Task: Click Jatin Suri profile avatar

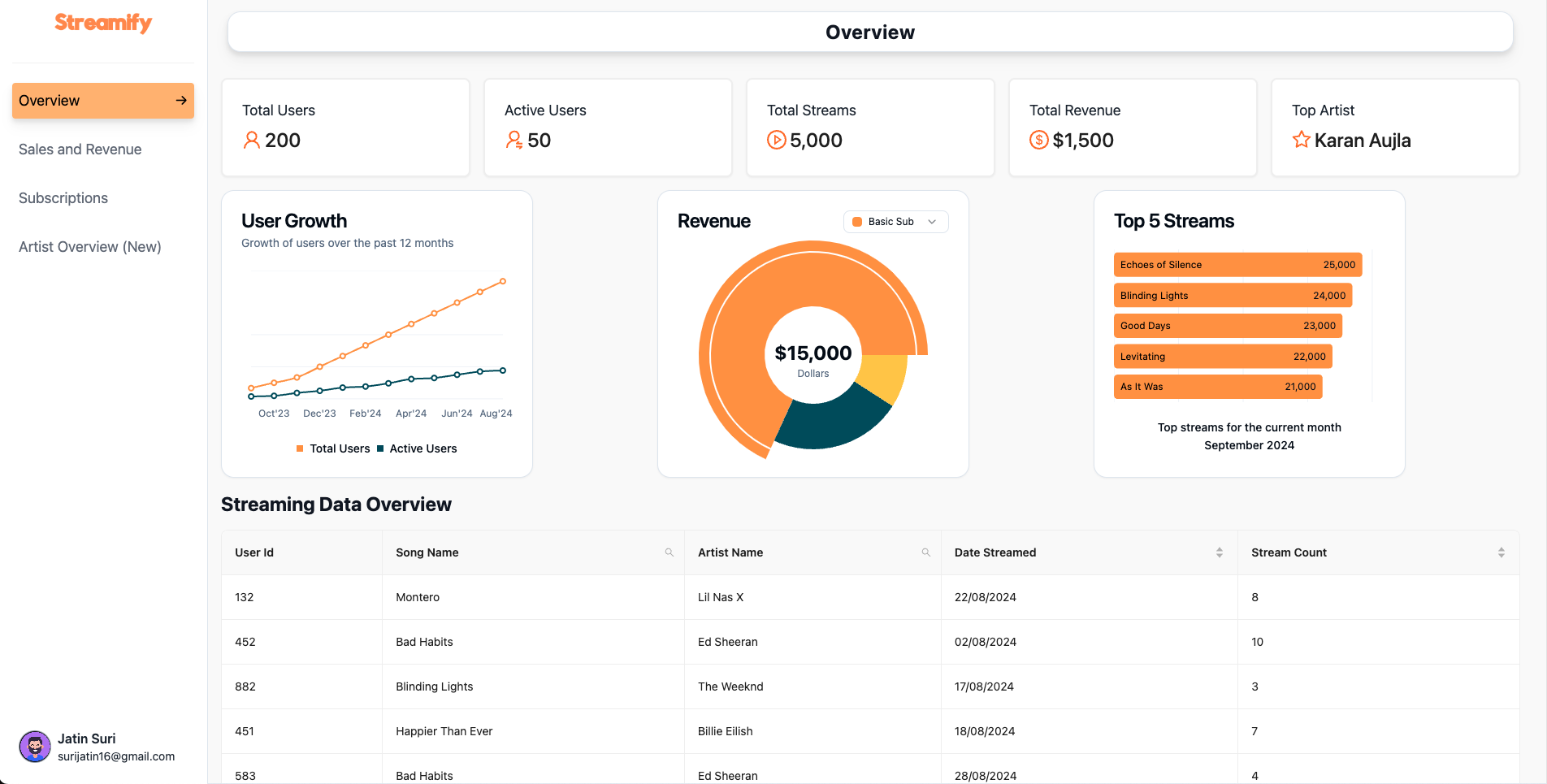Action: point(35,747)
